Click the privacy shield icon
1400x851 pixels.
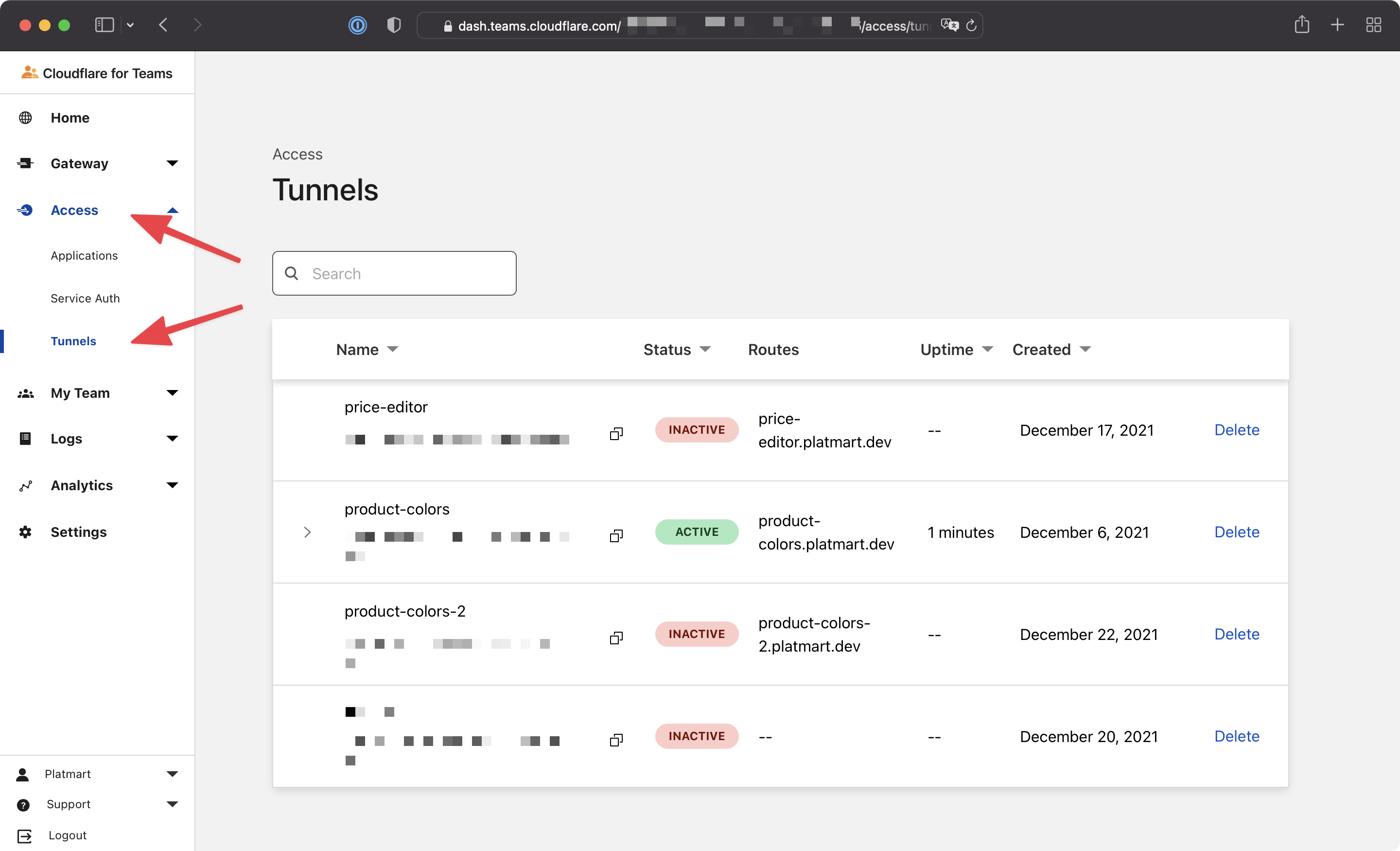pos(394,25)
